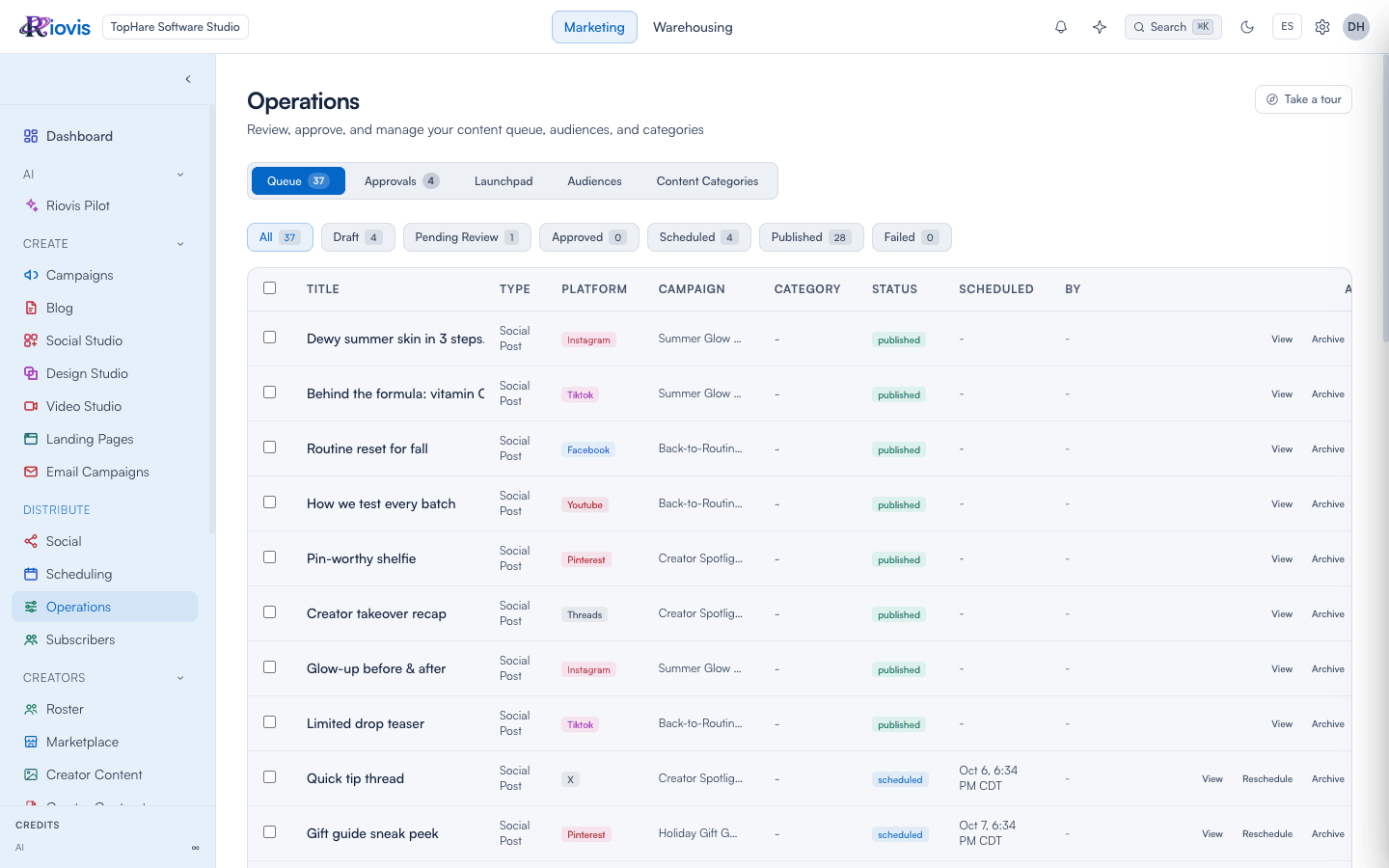Open settings gear icon
Viewport: 1389px width, 868px height.
(1322, 27)
